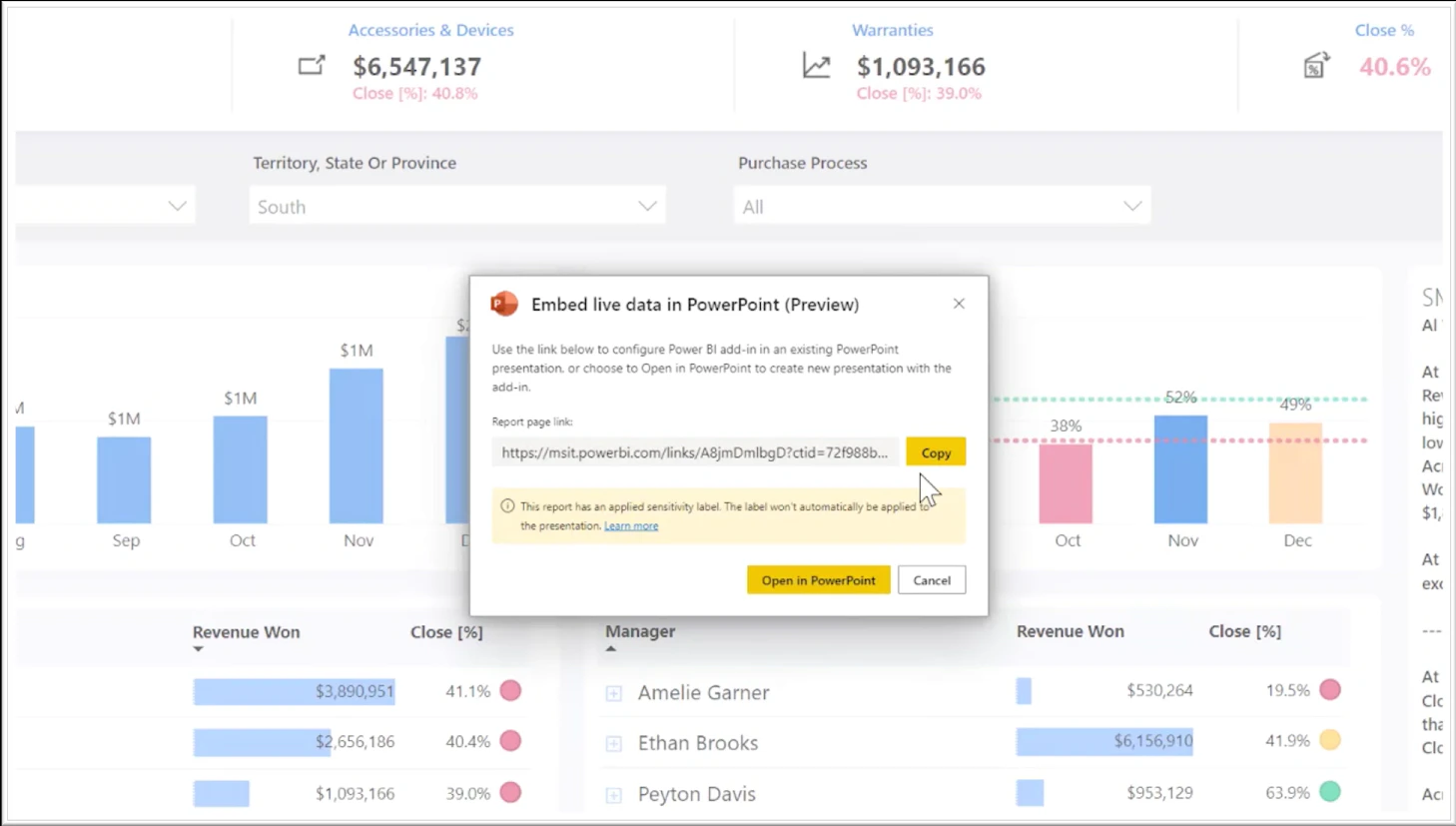Click the $530,264 revenue cell
Screen dimensions: 1456x826
tap(1159, 690)
